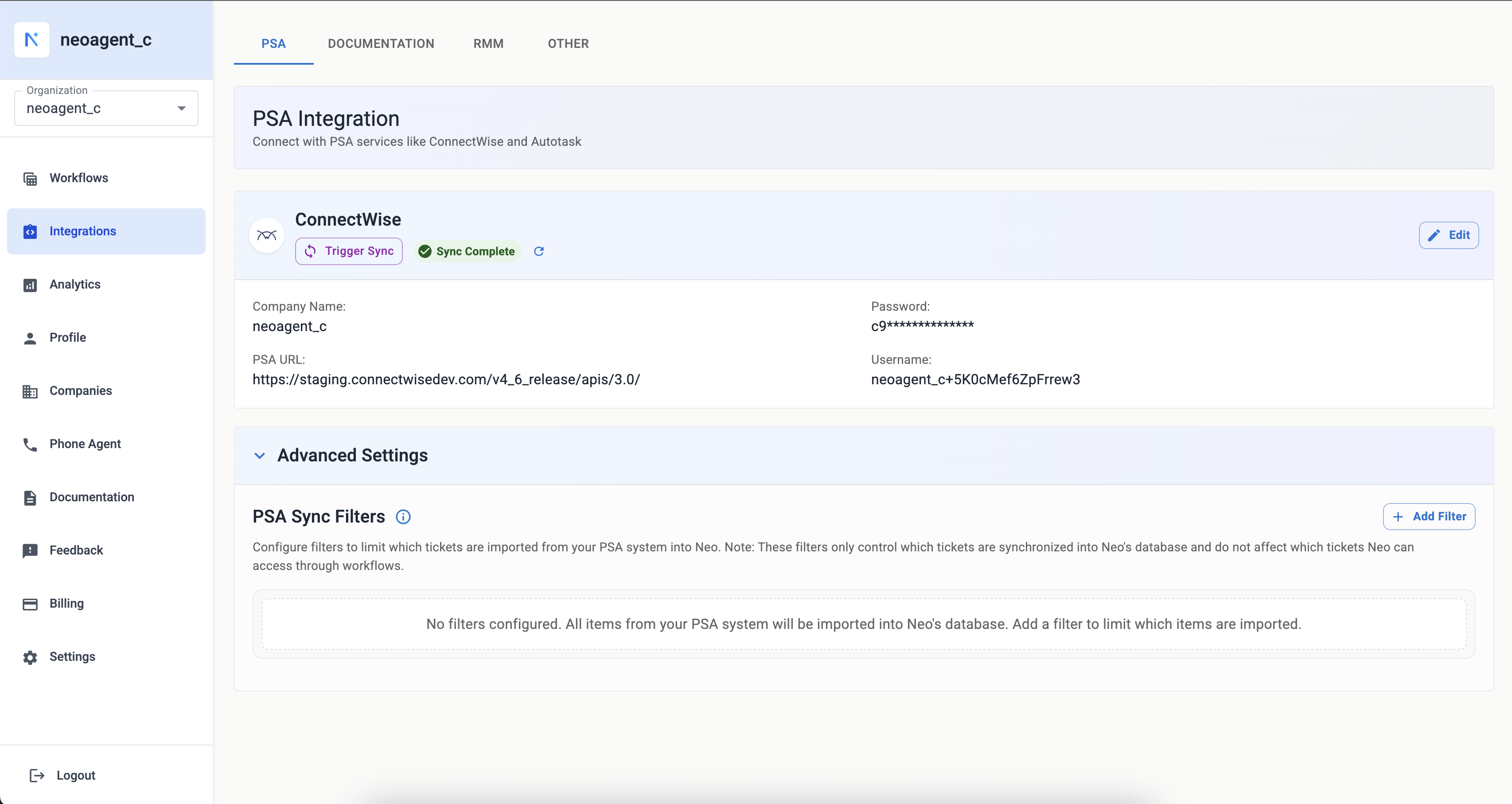Refresh sync status with circular arrow
The width and height of the screenshot is (1512, 804).
point(539,251)
